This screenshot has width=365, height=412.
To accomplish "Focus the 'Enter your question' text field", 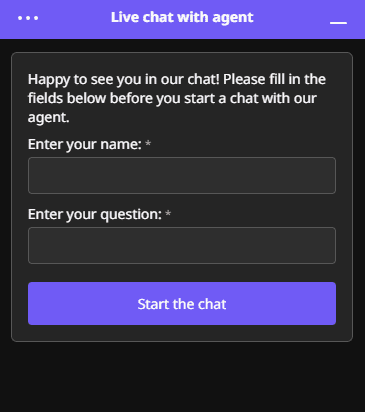I will click(x=182, y=245).
